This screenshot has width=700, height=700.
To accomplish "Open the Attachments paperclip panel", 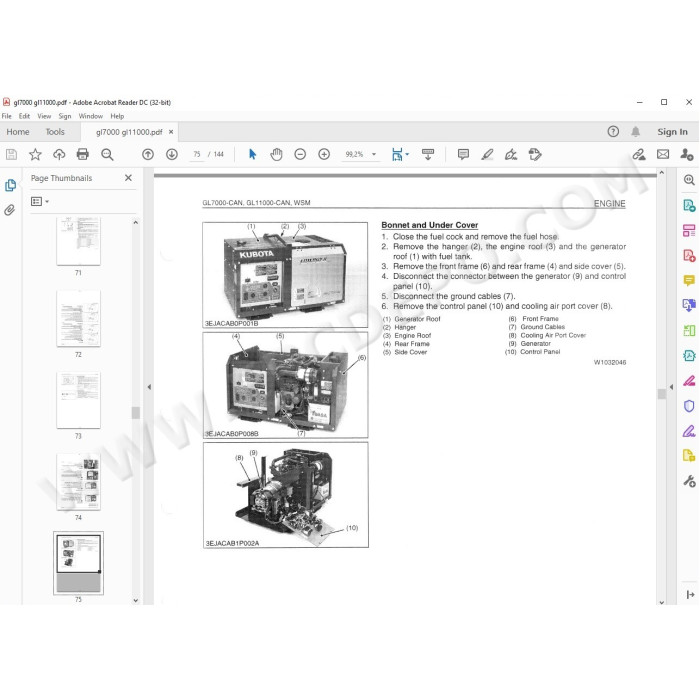I will (x=10, y=210).
